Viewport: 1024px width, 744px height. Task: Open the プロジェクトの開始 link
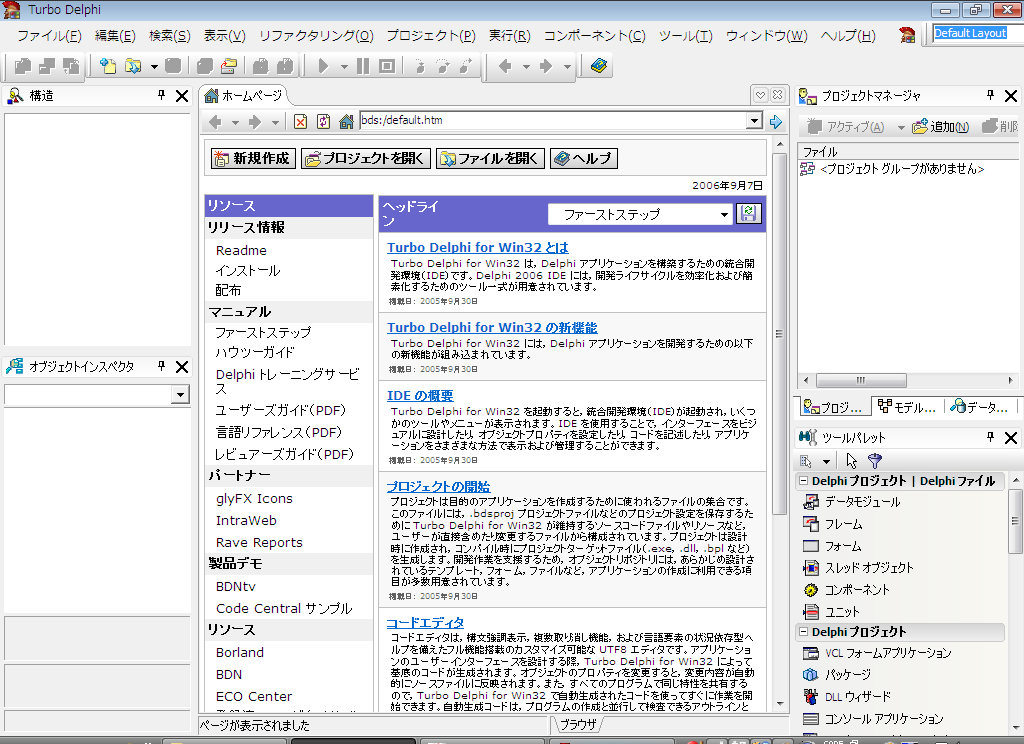[x=438, y=487]
